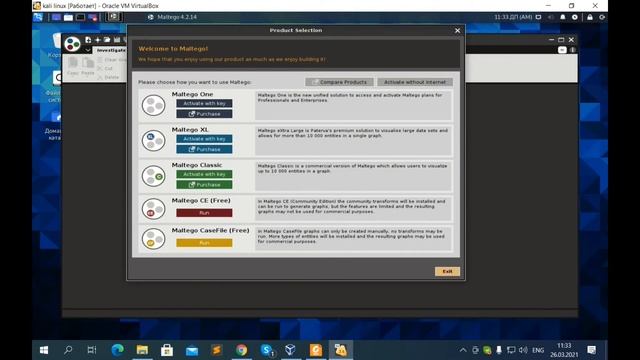The image size is (640, 360).
Task: Open Skype from the taskbar
Action: click(x=267, y=350)
